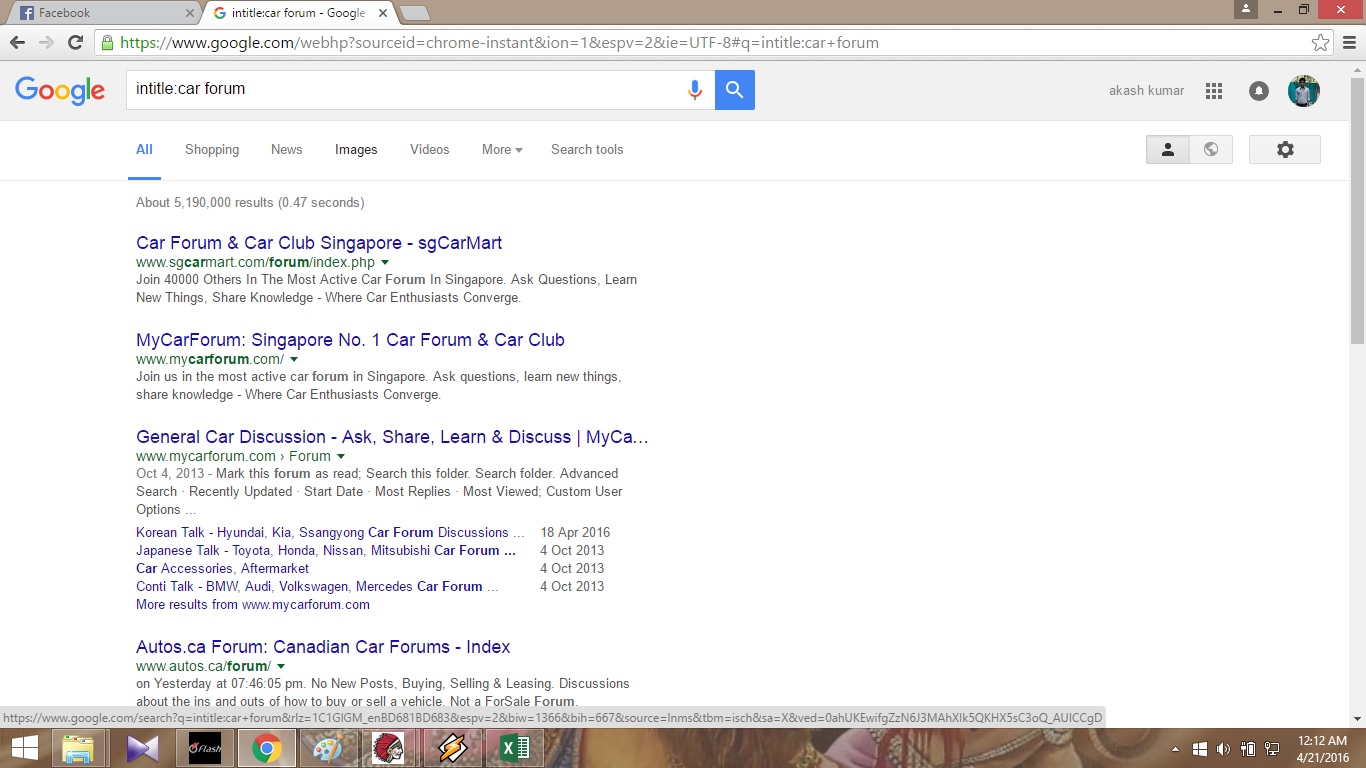Click the Google logo
The width and height of the screenshot is (1366, 768).
coord(60,90)
